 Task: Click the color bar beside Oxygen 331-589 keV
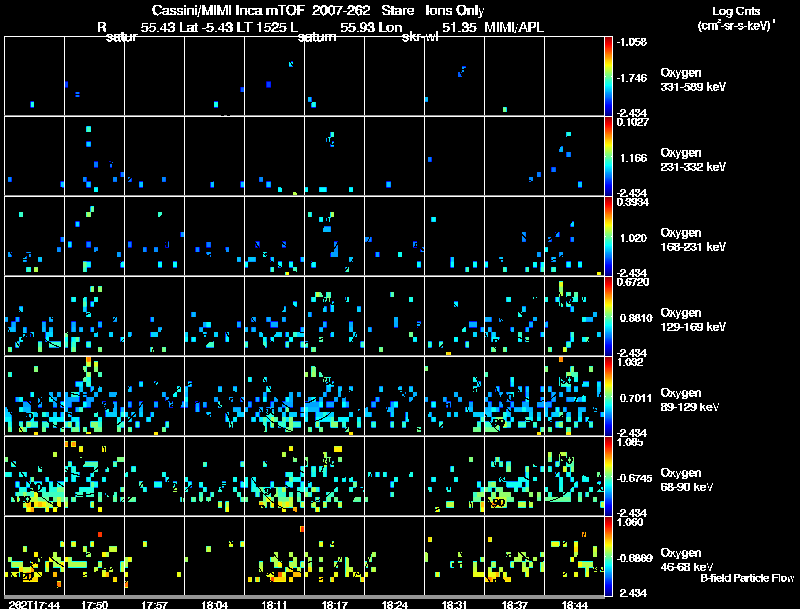coord(608,76)
